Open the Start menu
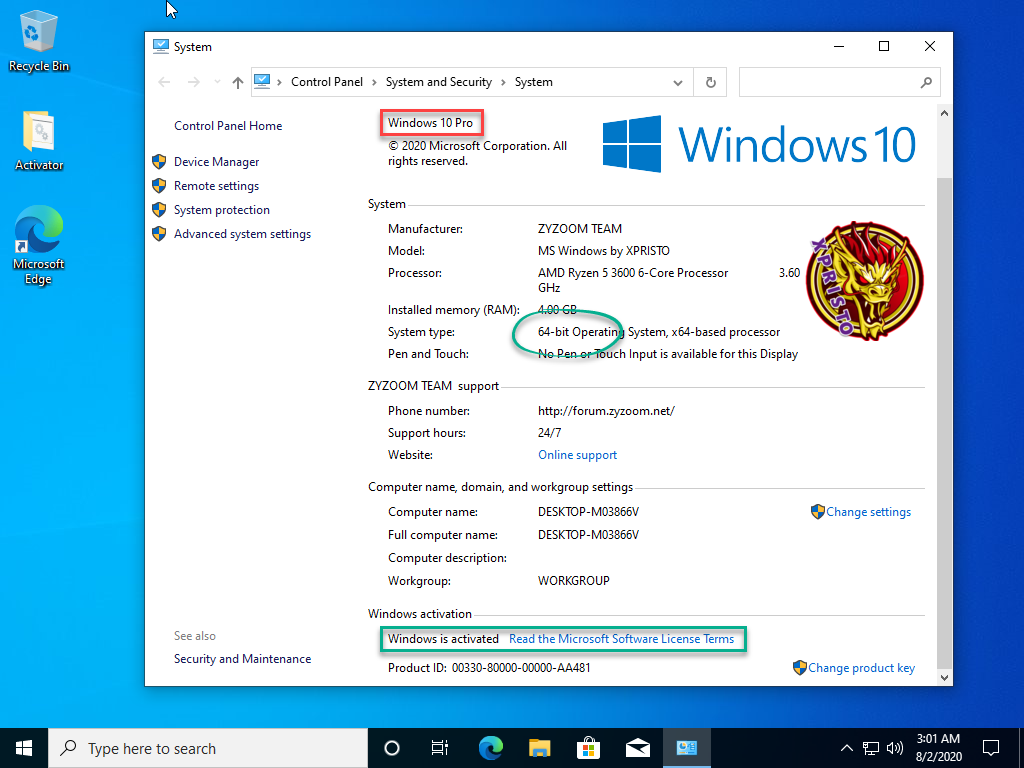Image resolution: width=1024 pixels, height=768 pixels. click(x=24, y=748)
